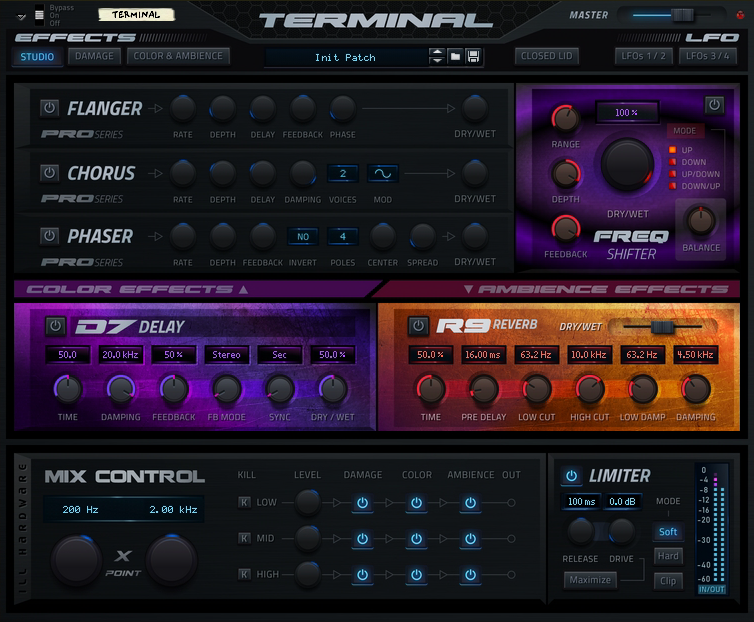Toggle the D7 Delay power button
Viewport: 754px width, 622px height.
pyautogui.click(x=55, y=326)
